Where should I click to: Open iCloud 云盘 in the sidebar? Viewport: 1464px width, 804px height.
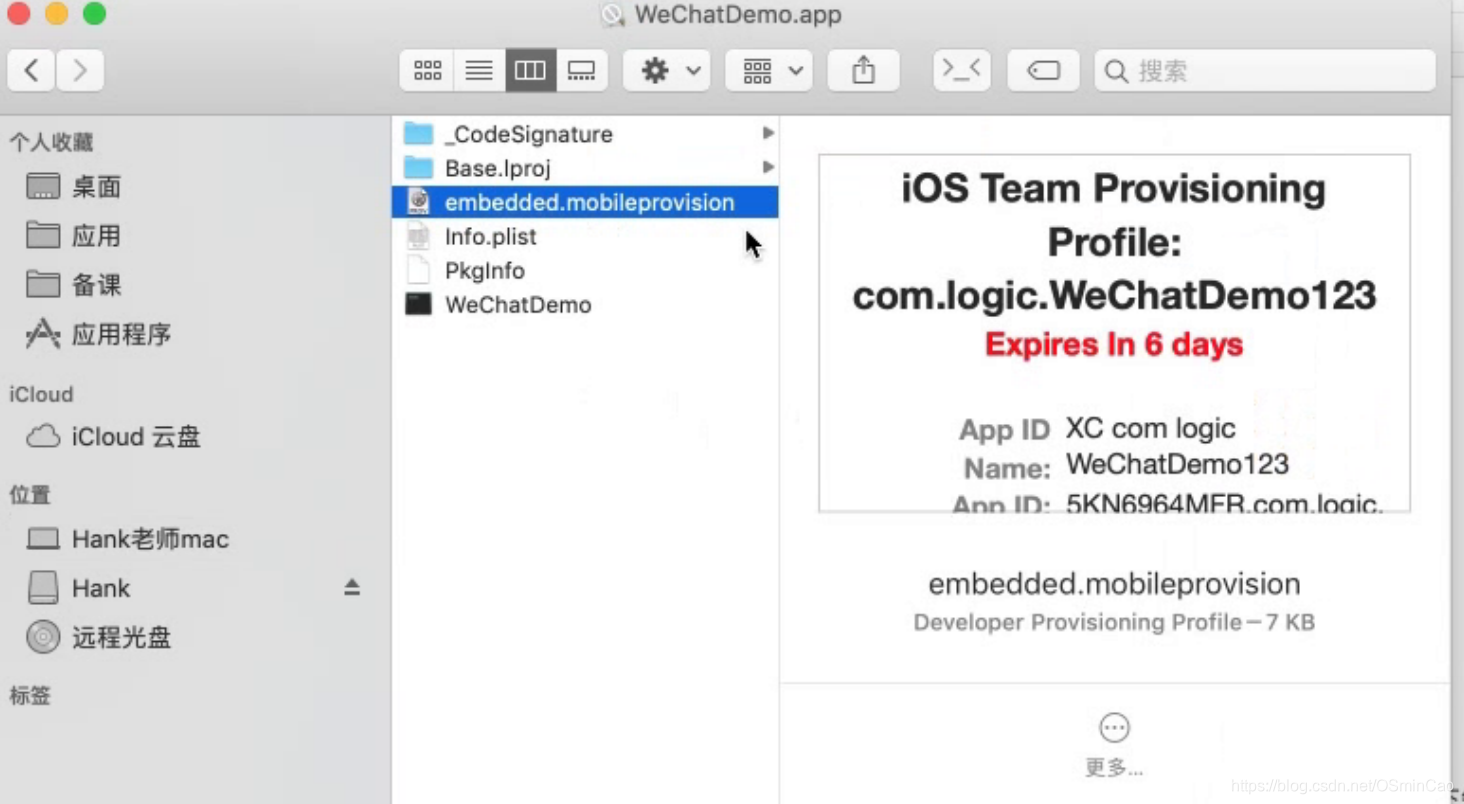(136, 437)
